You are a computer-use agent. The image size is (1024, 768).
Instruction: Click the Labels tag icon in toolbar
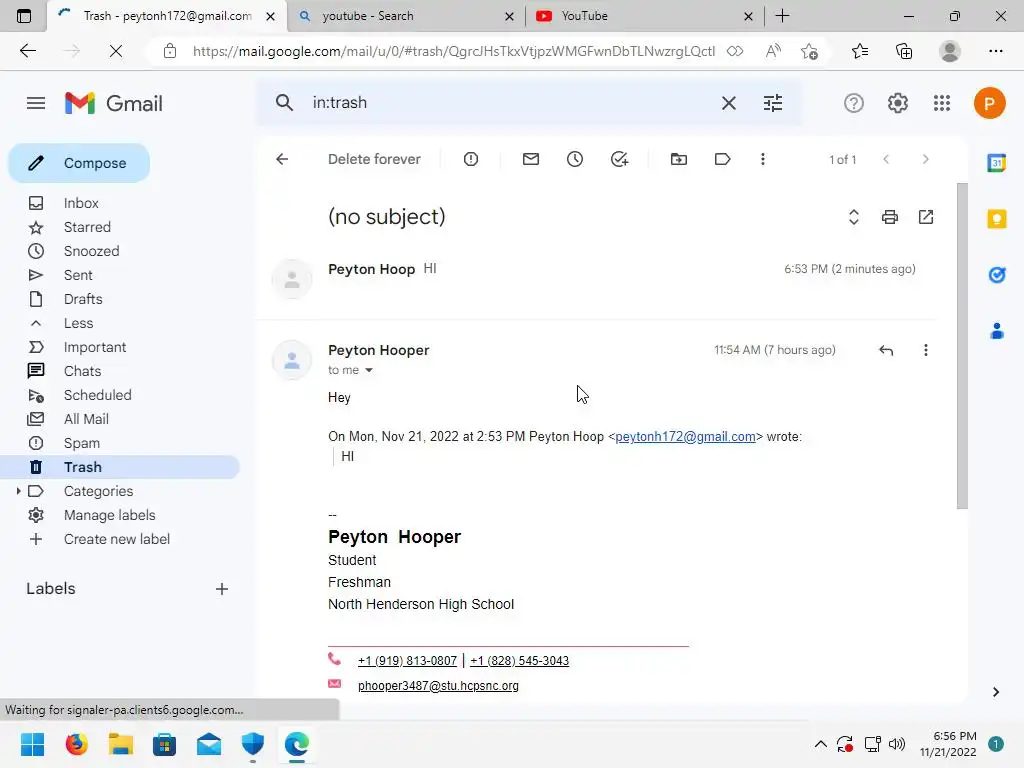click(722, 159)
